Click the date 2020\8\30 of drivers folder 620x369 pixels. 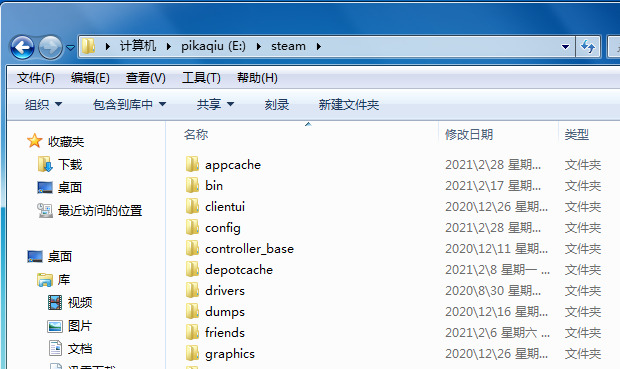(x=493, y=291)
